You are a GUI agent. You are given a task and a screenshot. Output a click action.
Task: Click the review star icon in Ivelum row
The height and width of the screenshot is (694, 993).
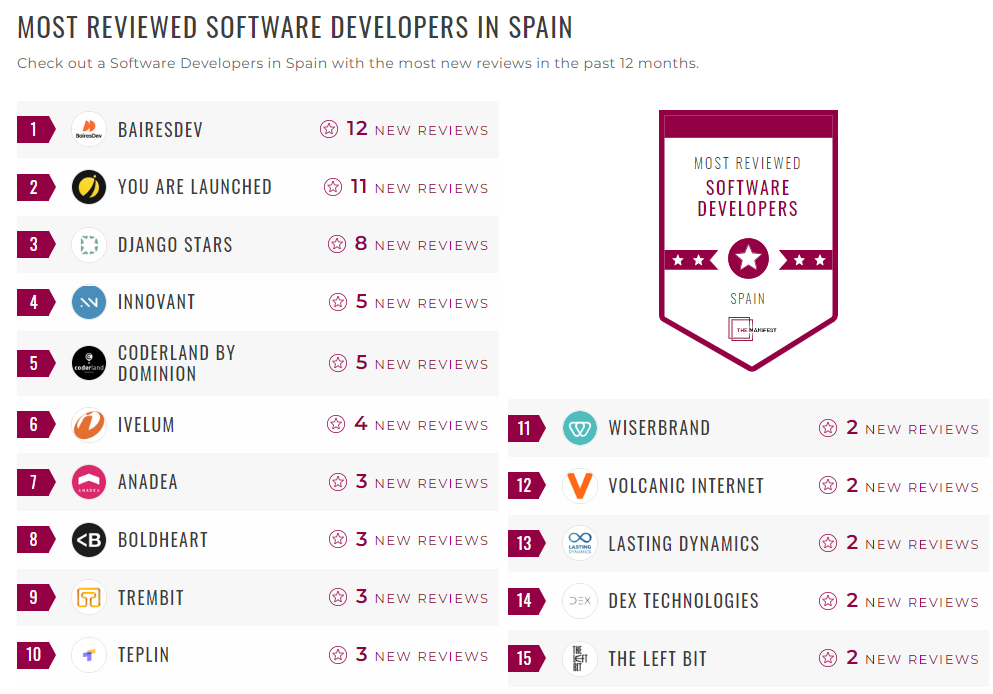[x=336, y=424]
